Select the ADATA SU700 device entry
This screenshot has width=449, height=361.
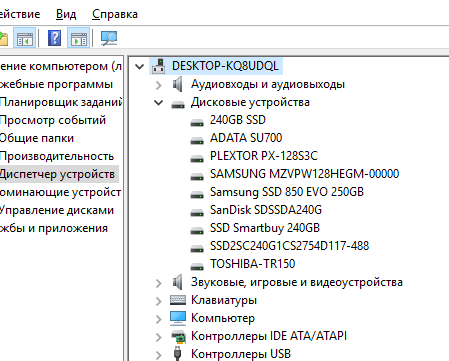click(246, 138)
